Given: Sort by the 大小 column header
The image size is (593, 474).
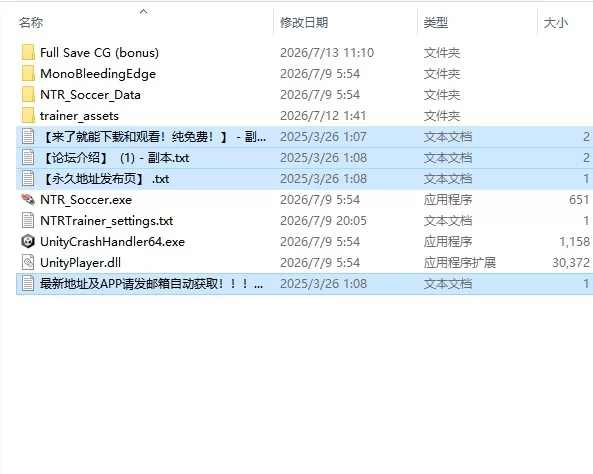Looking at the screenshot, I should tap(556, 23).
